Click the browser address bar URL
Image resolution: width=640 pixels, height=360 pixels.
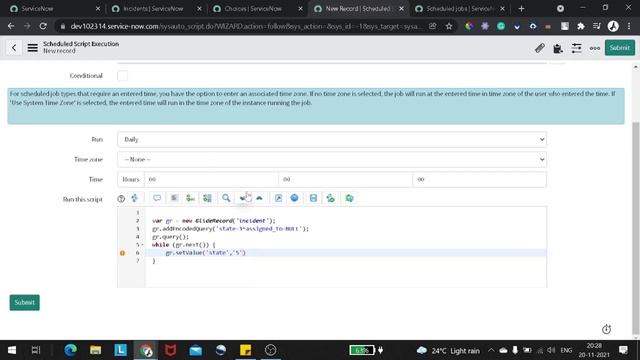tap(246, 26)
